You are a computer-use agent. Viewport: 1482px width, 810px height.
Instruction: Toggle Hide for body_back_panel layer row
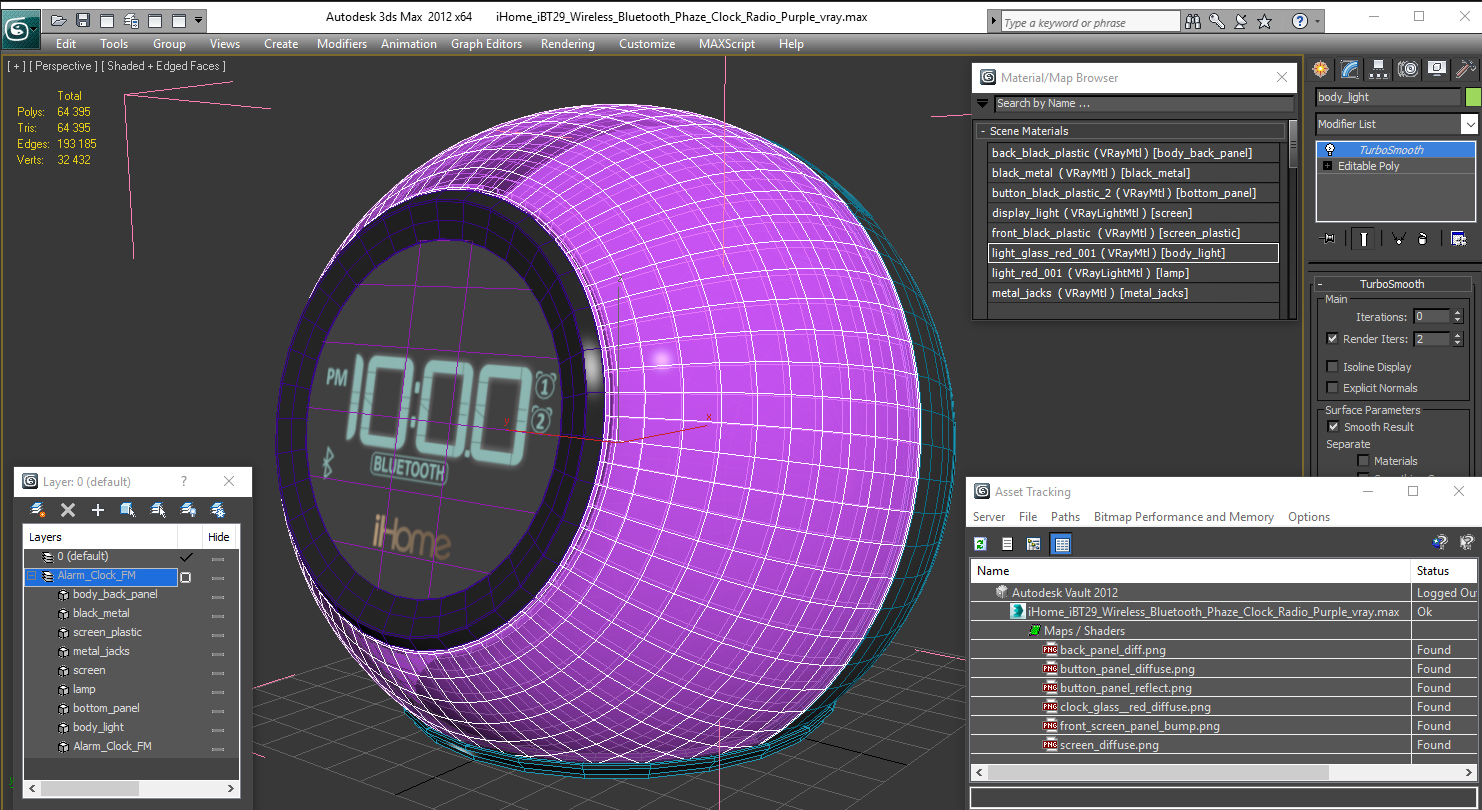(x=218, y=595)
